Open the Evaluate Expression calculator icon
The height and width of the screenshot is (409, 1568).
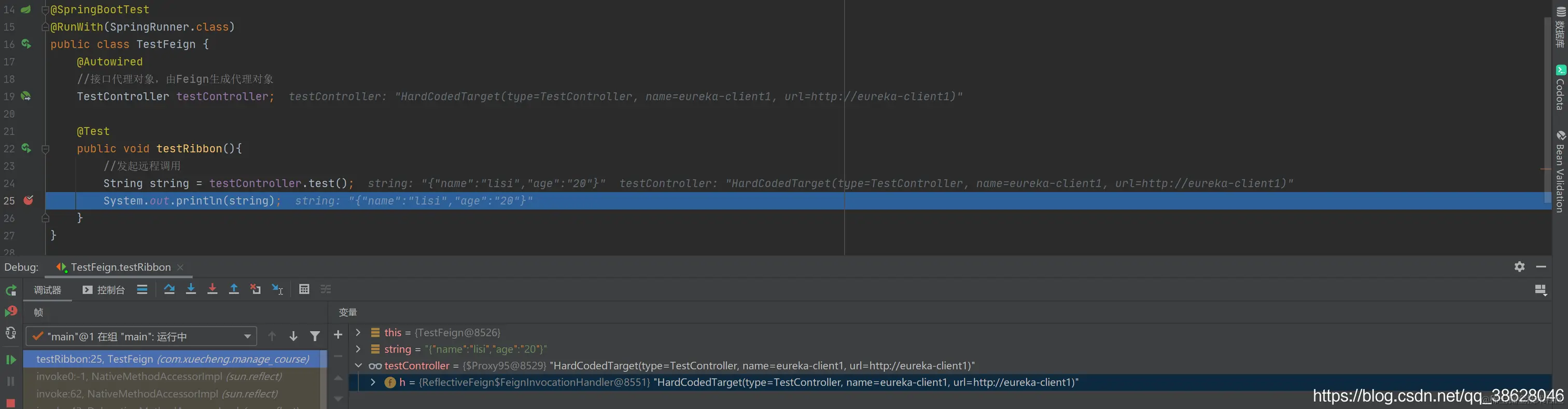click(304, 290)
